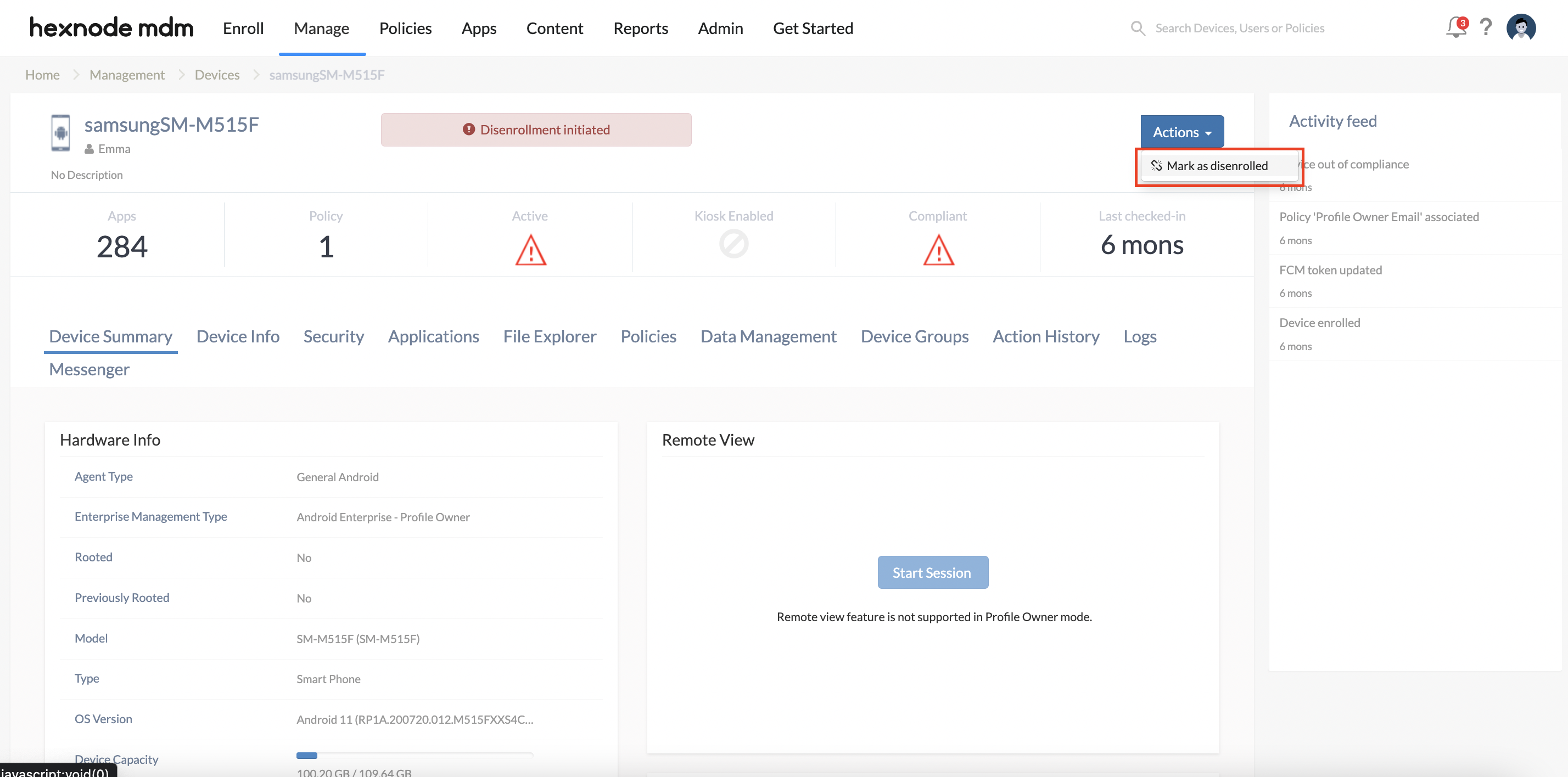Switch to Data Management tab

[x=768, y=336]
